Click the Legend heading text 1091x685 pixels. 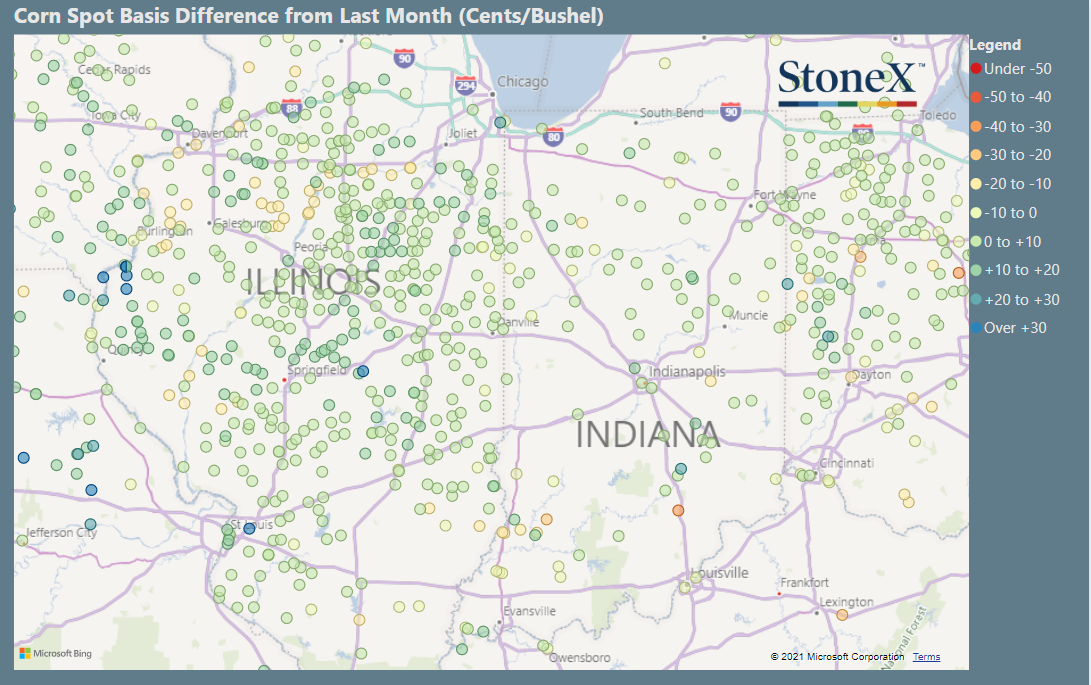[995, 45]
